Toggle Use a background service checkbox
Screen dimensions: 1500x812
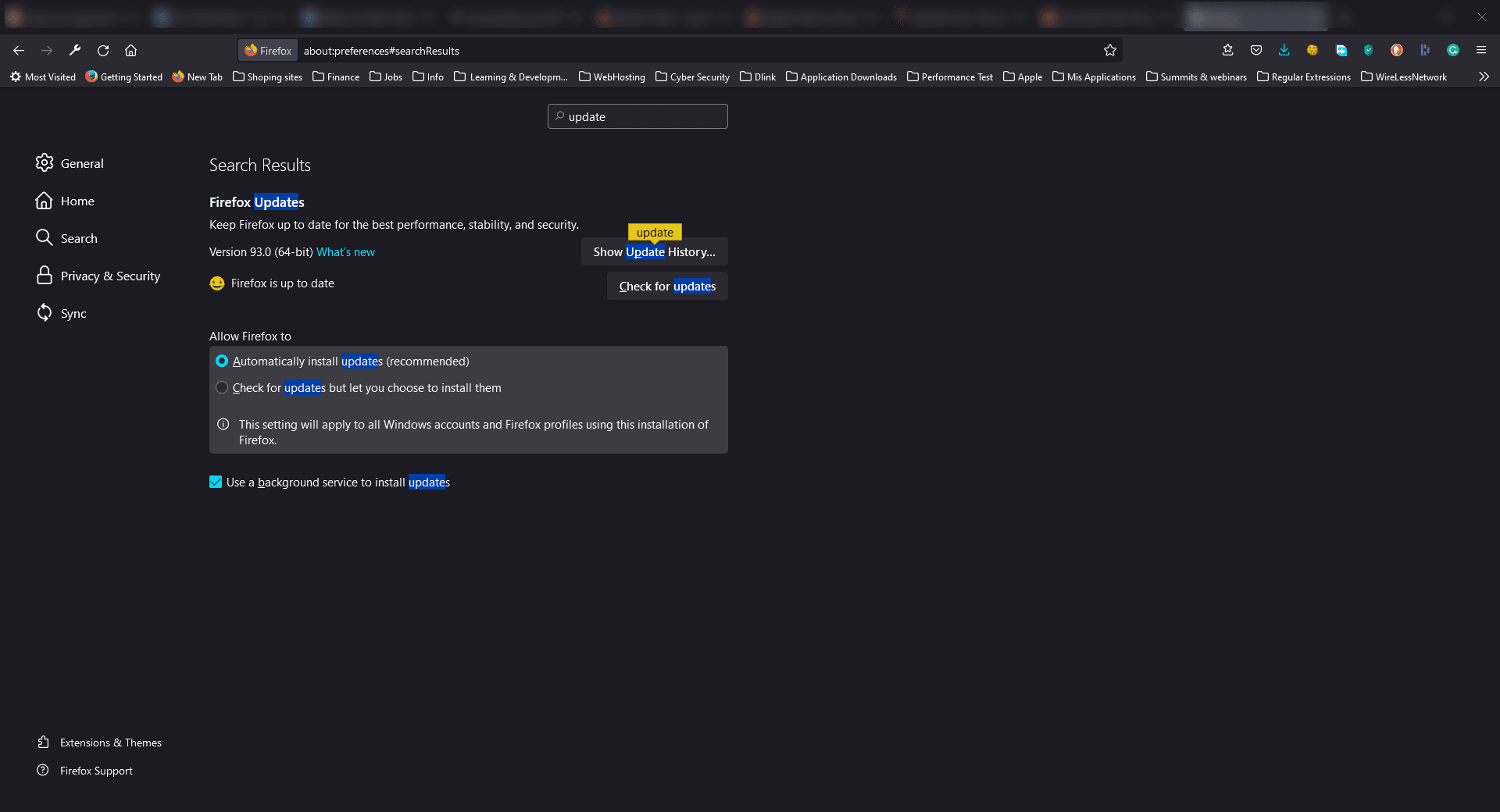point(216,482)
